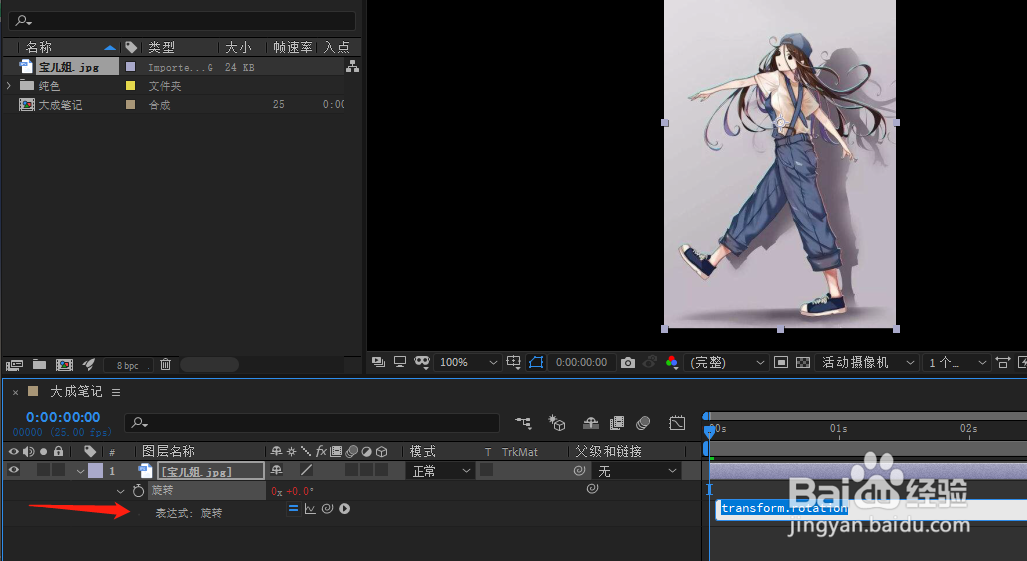
Task: Click yellow label swatch of 纯色 folder
Action: [130, 86]
